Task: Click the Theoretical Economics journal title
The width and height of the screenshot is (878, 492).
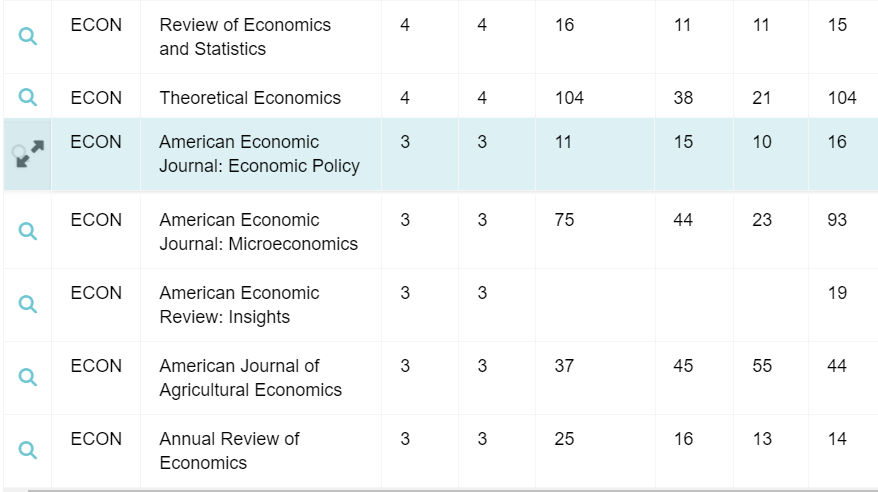Action: pyautogui.click(x=250, y=98)
